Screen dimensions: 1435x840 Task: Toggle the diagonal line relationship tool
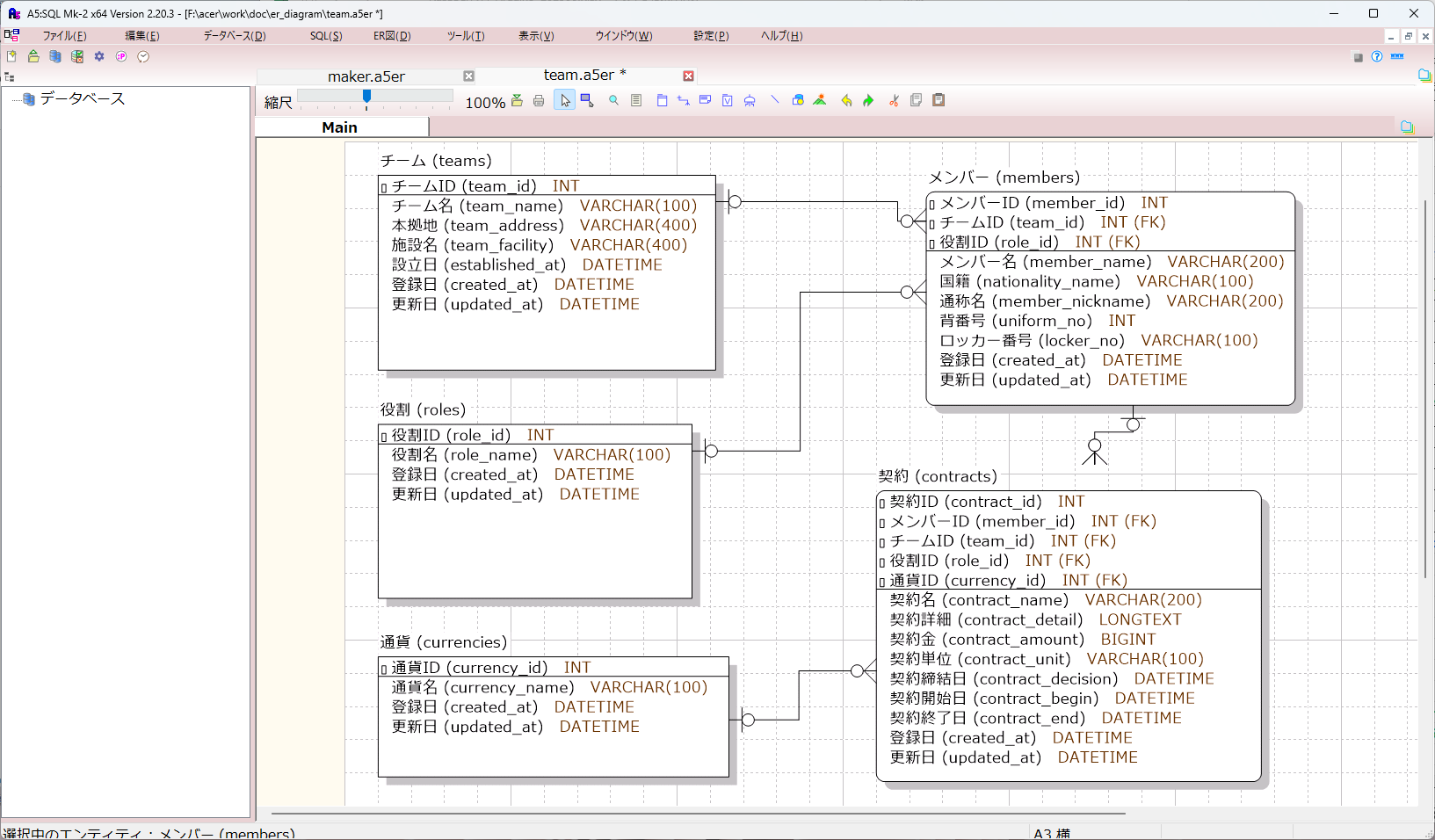click(774, 100)
